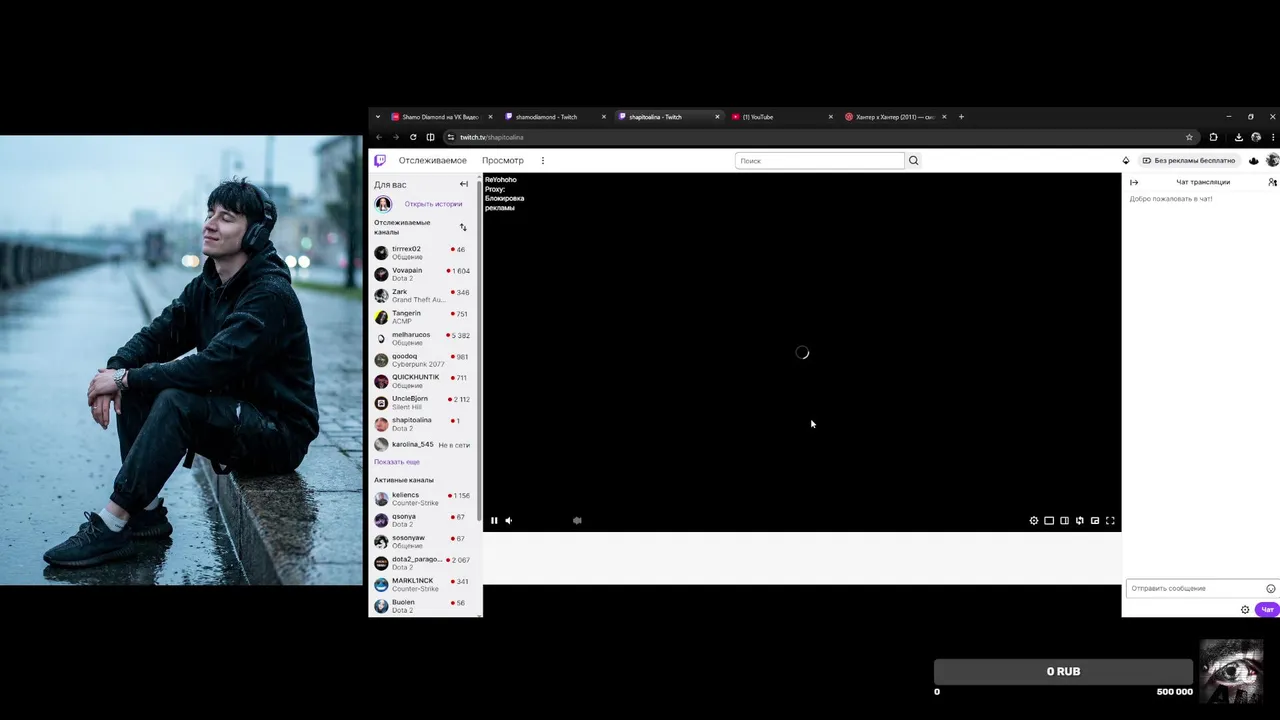Open the offline karolina_545 channel
1280x720 pixels.
422,445
